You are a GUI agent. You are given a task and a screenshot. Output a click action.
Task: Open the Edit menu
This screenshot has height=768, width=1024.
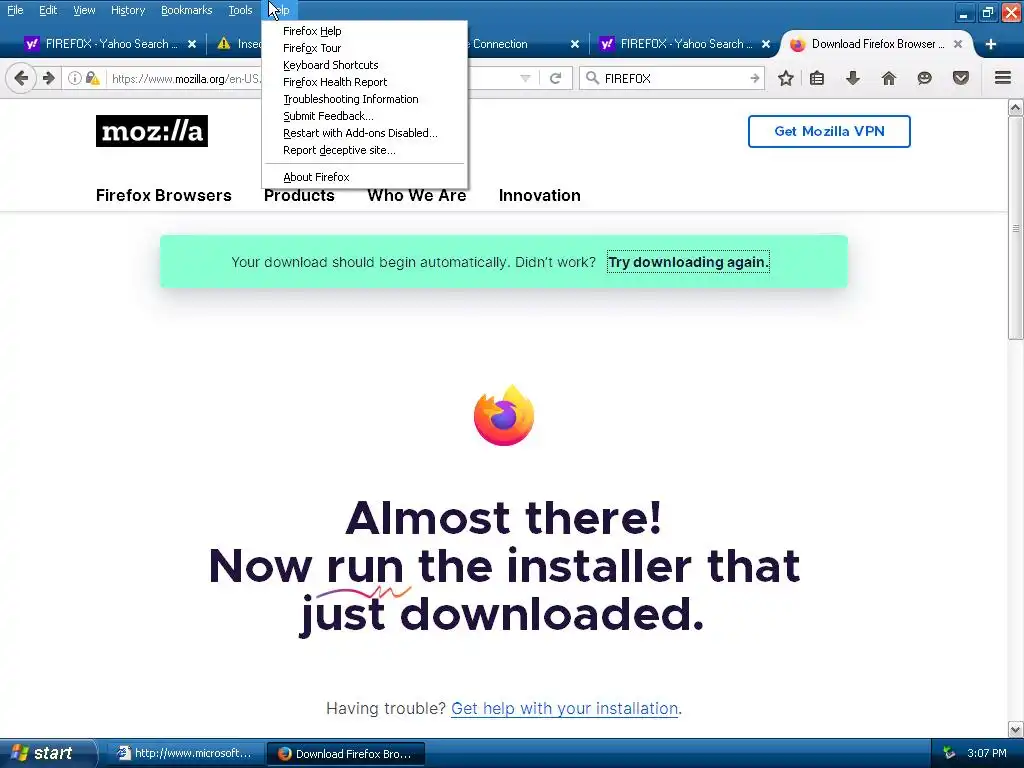pyautogui.click(x=48, y=10)
